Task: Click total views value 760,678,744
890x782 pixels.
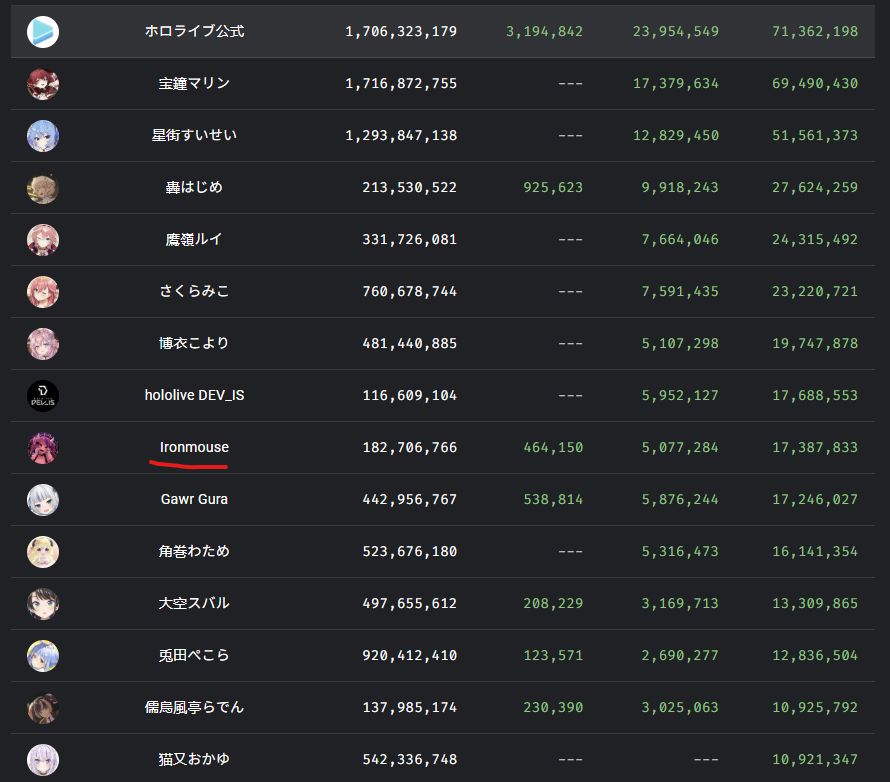Action: (x=410, y=292)
